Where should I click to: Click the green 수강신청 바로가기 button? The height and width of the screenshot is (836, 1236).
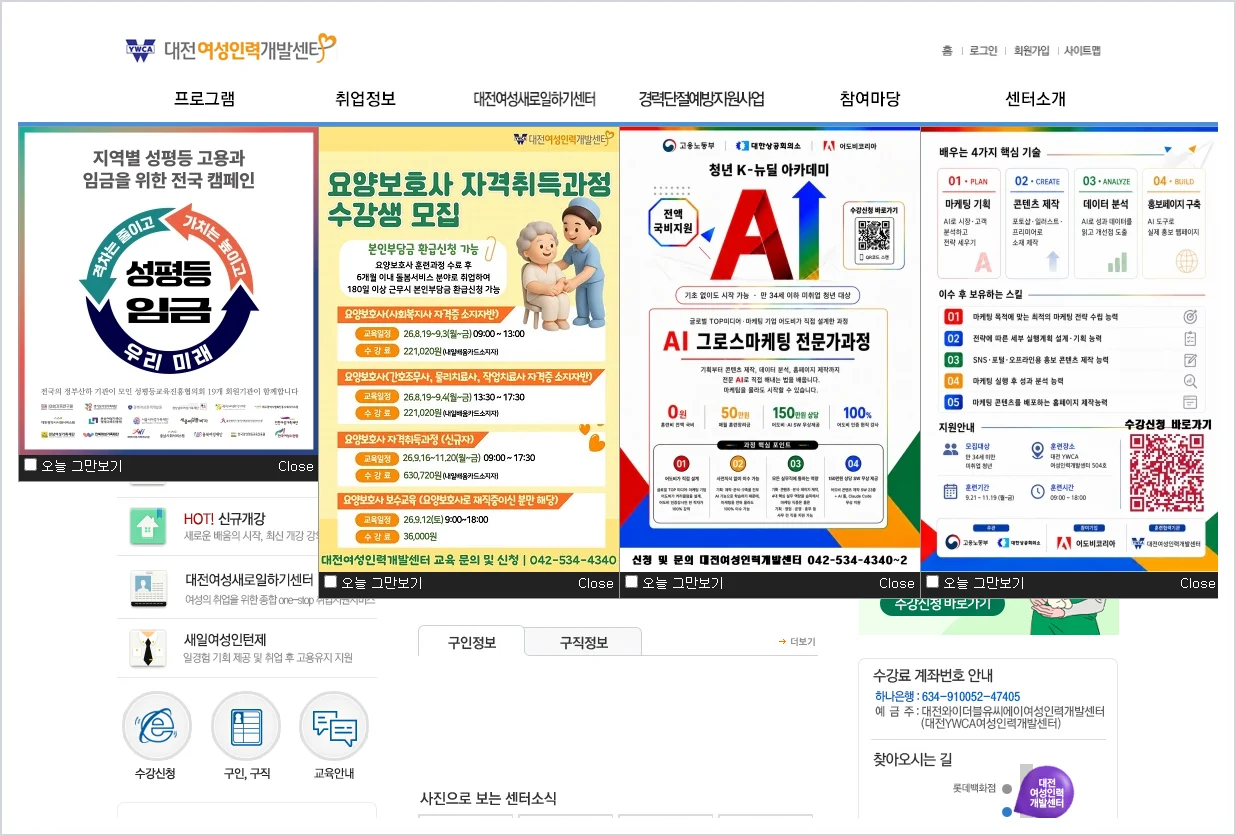[x=944, y=605]
